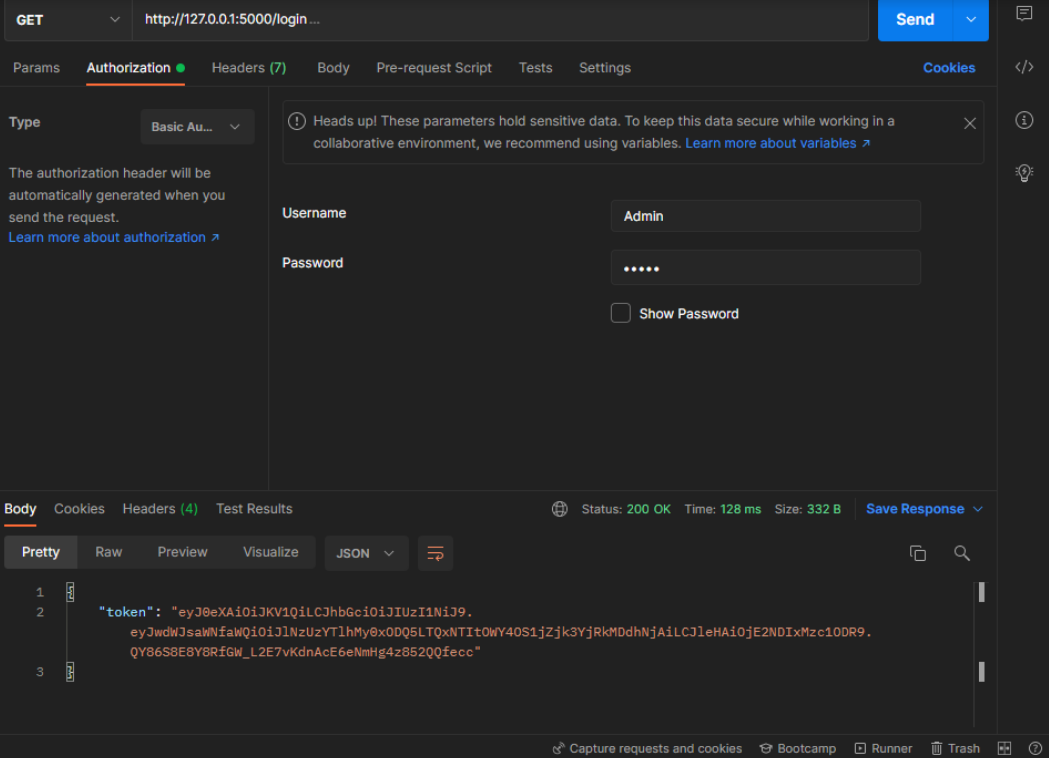Copy the response body icon
Screen dimensions: 1049x758
[x=918, y=552]
